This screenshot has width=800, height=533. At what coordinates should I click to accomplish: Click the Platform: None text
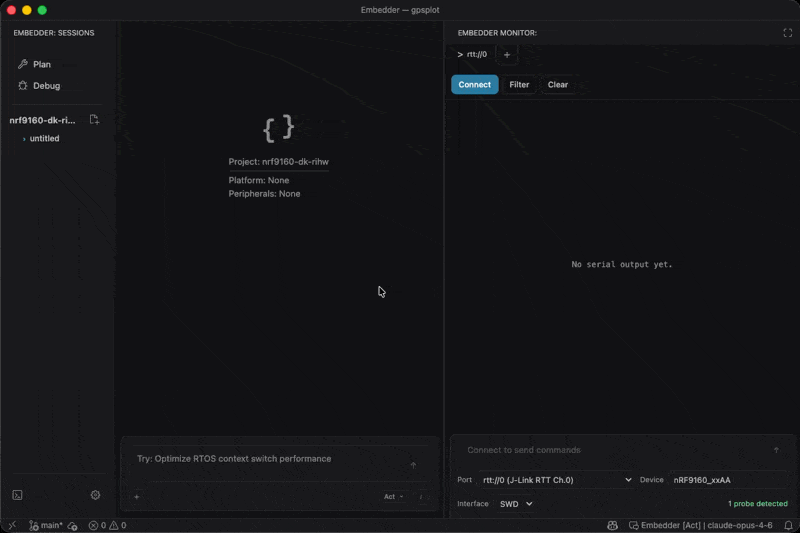[259, 181]
